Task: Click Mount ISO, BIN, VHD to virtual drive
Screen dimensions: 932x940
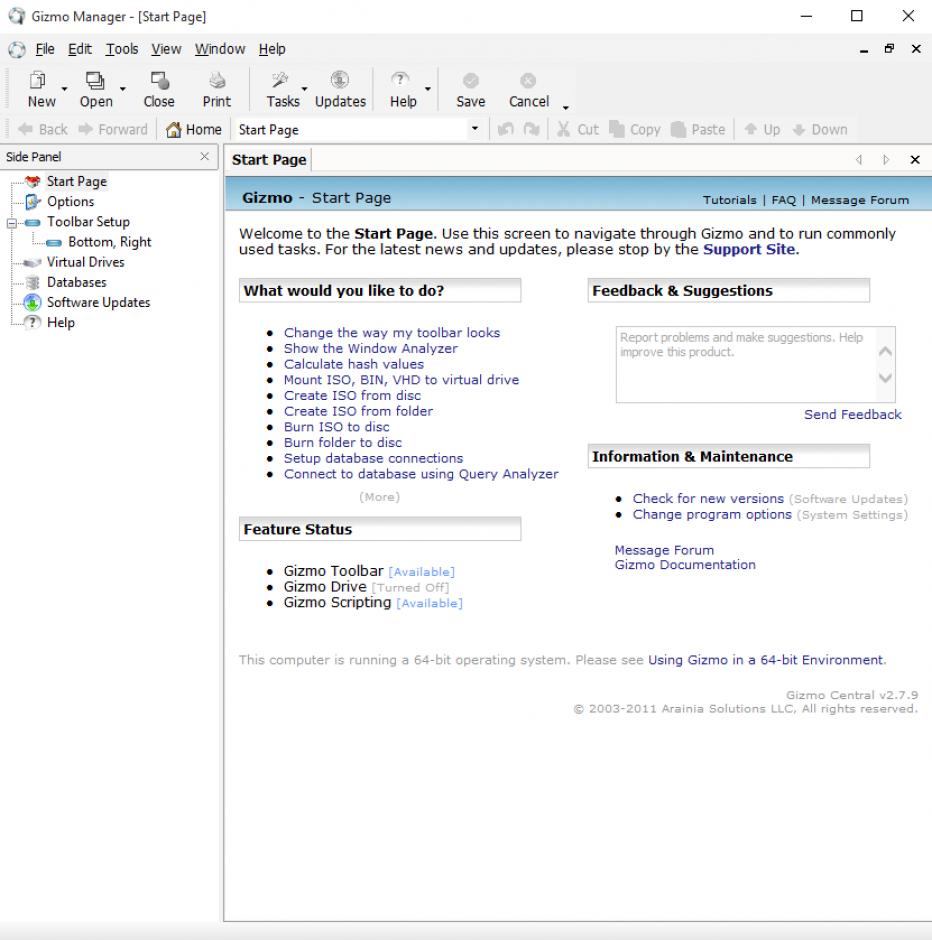Action: click(401, 379)
